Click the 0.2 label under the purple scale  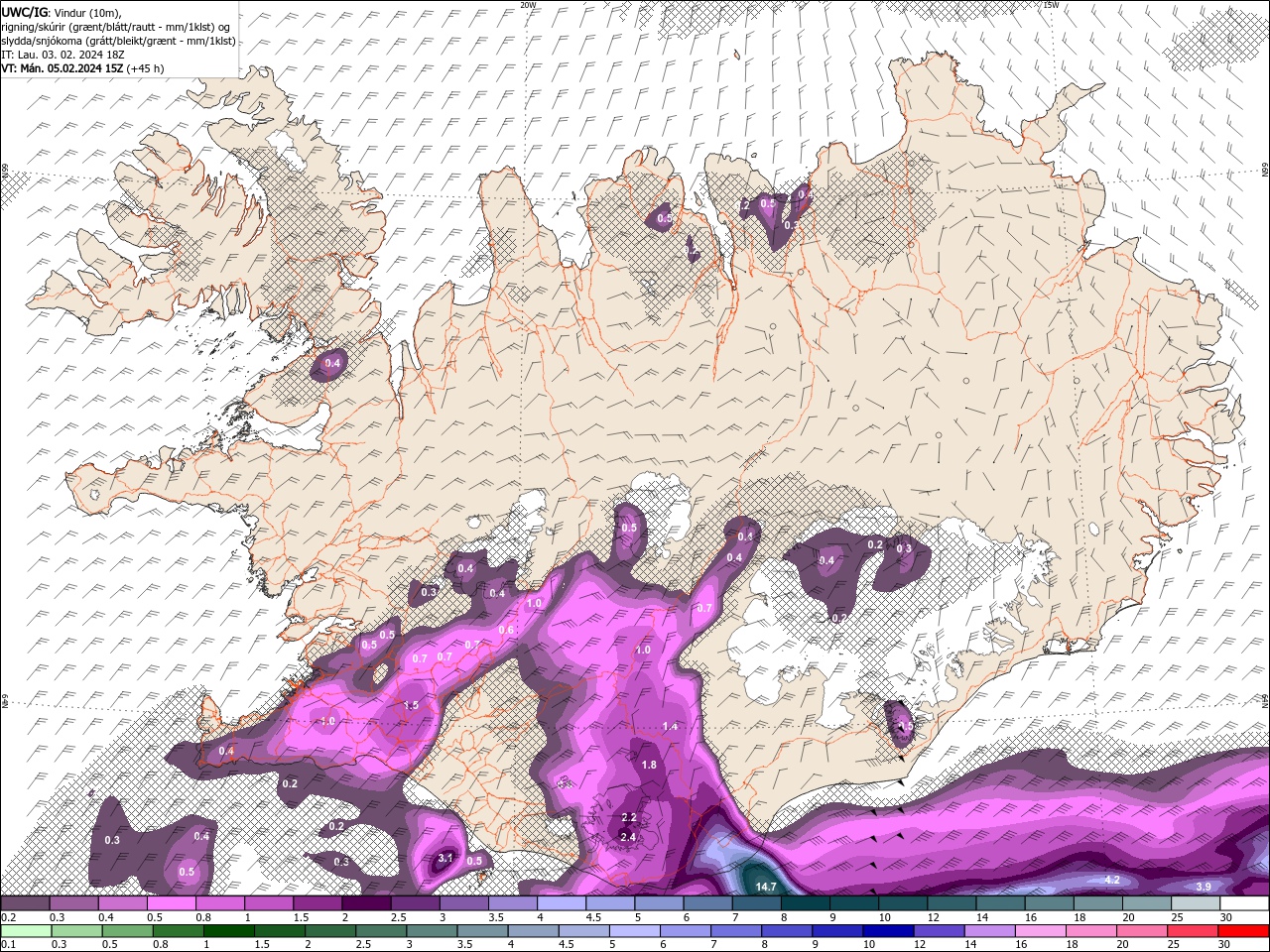[7, 917]
